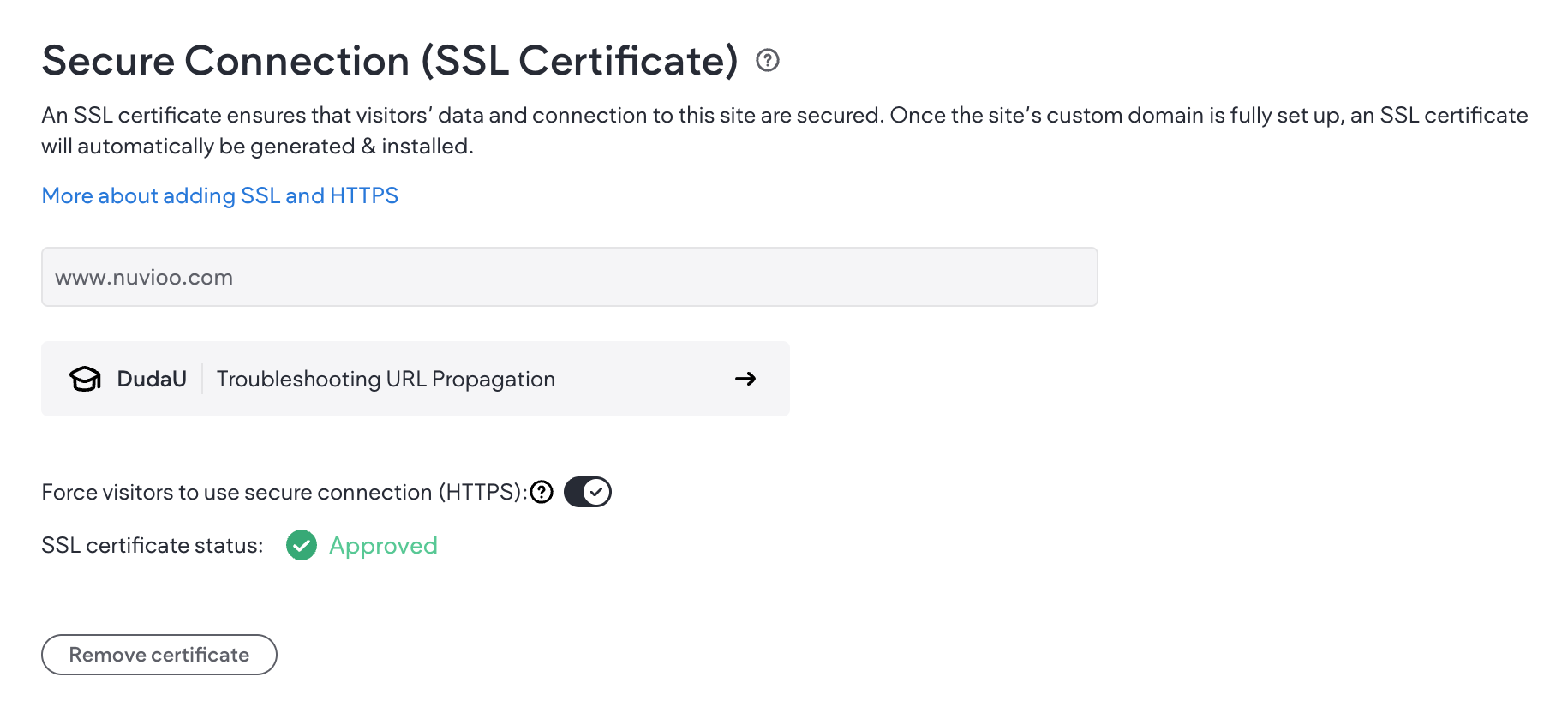Open DudaU learning resource via arrow
The width and height of the screenshot is (1568, 713).
[x=745, y=378]
